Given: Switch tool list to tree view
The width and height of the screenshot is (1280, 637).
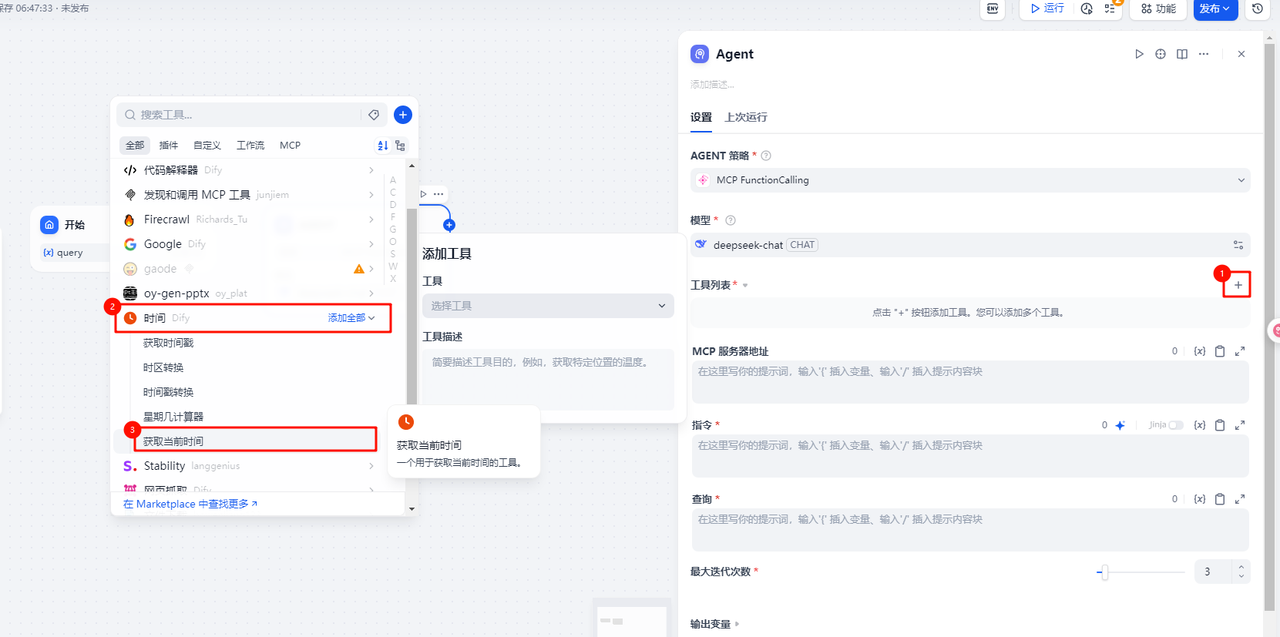Looking at the screenshot, I should (401, 145).
